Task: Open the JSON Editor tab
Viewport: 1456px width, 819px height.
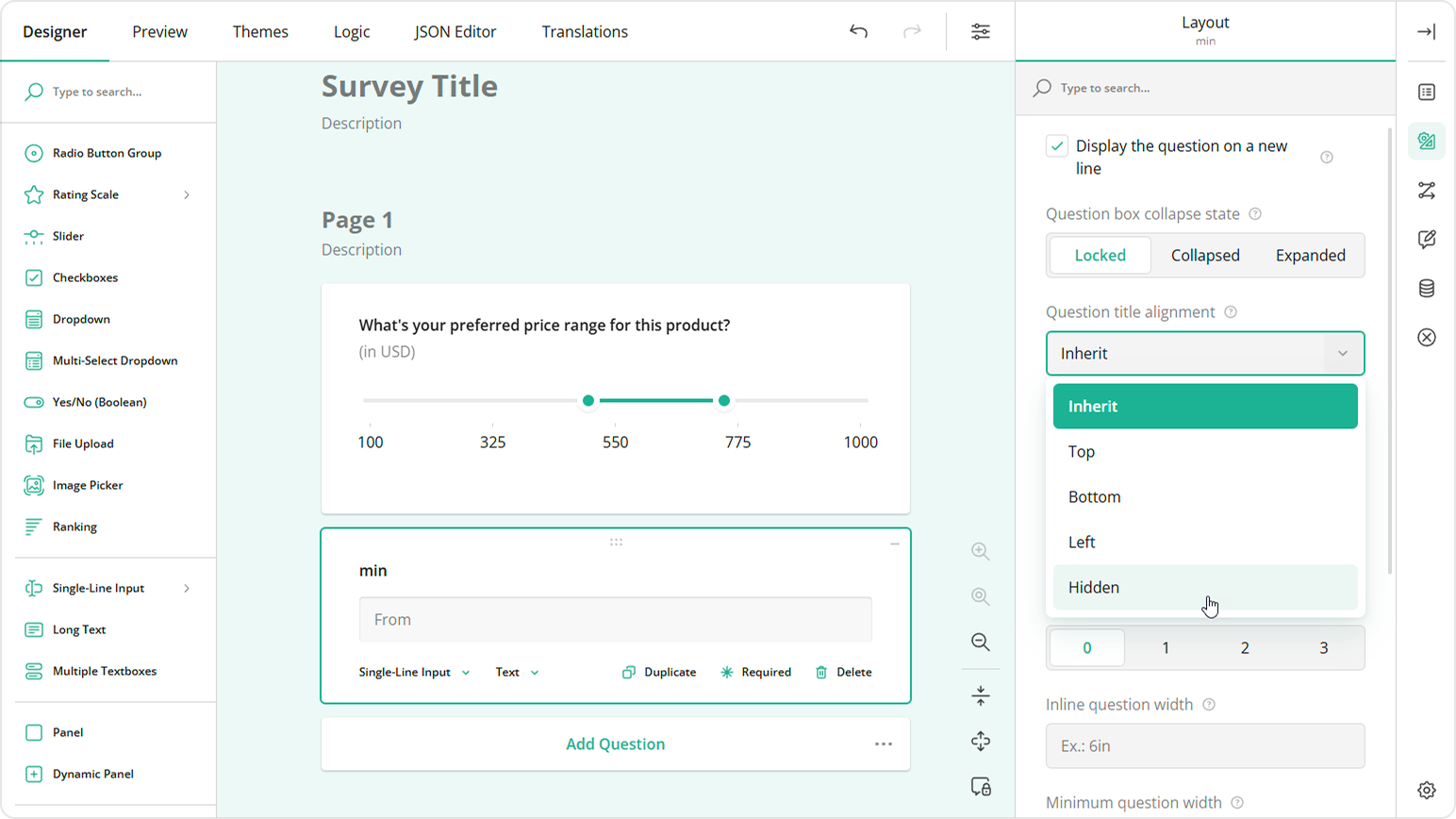Action: [455, 32]
